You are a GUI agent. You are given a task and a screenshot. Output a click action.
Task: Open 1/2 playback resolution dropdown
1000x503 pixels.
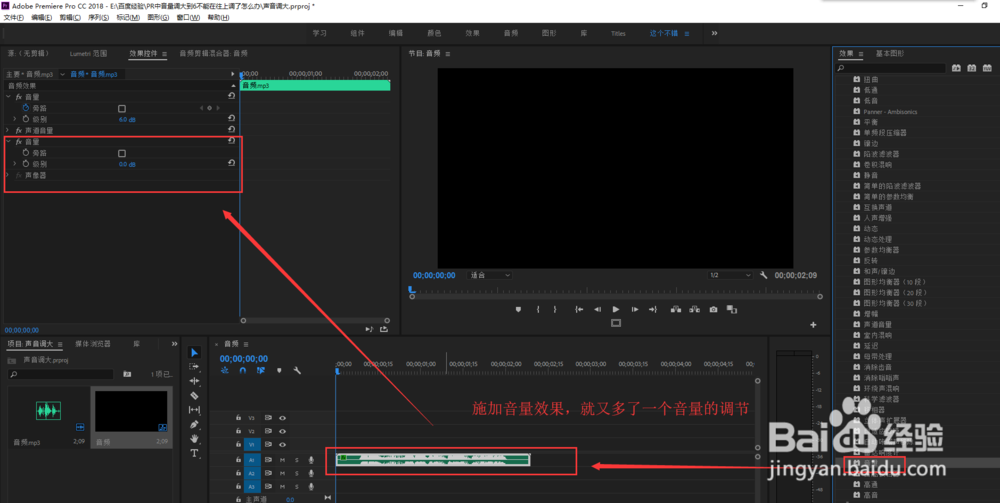click(730, 275)
